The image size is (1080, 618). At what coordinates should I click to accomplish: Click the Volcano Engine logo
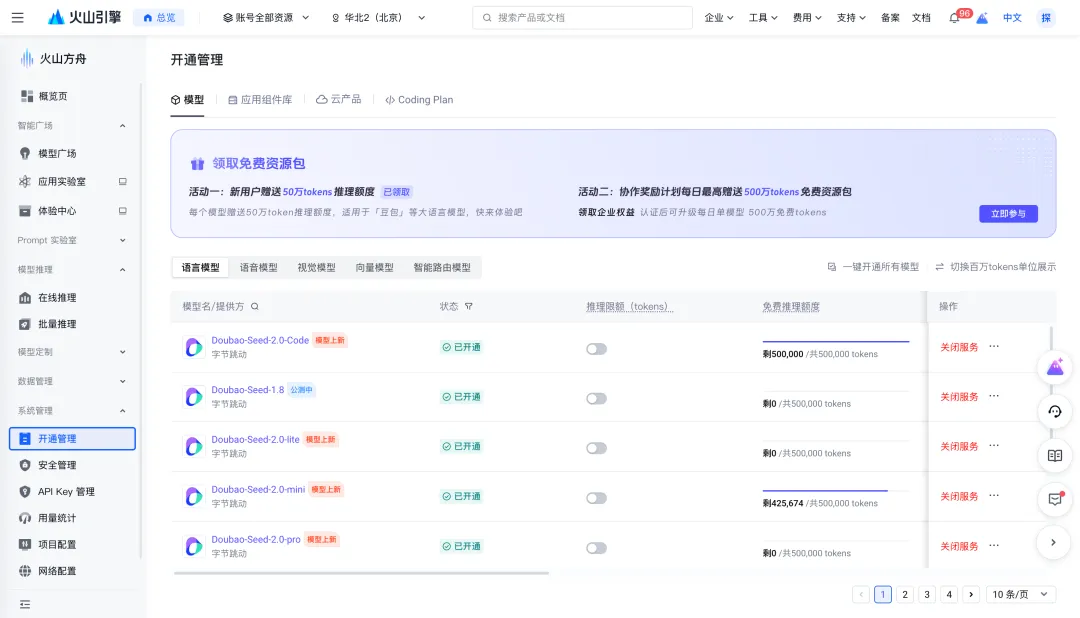[x=84, y=17]
